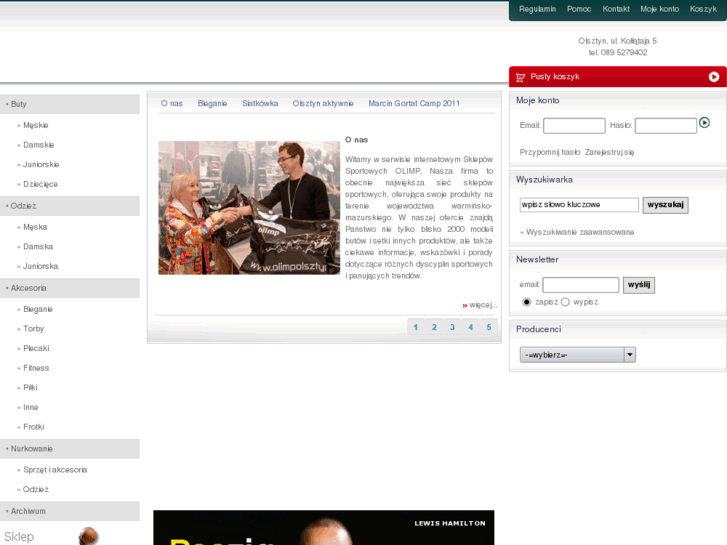Click the shopping cart icon in red bar
Screen dimensions: 727x545
click(x=520, y=77)
